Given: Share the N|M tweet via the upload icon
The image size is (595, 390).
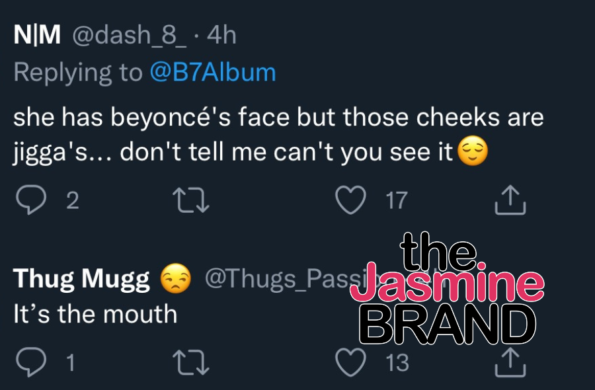Looking at the screenshot, I should [510, 200].
